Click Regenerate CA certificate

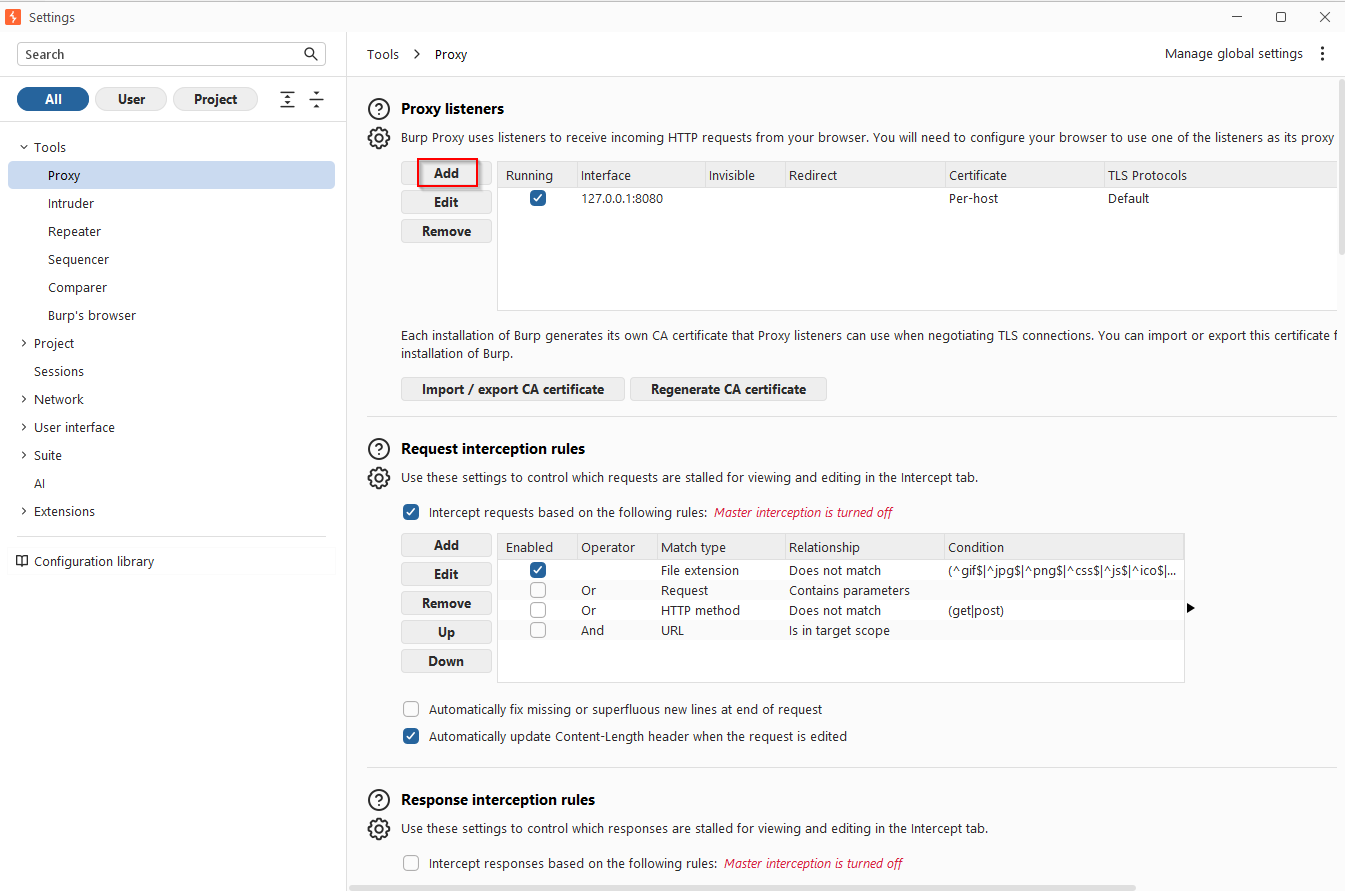coord(728,389)
